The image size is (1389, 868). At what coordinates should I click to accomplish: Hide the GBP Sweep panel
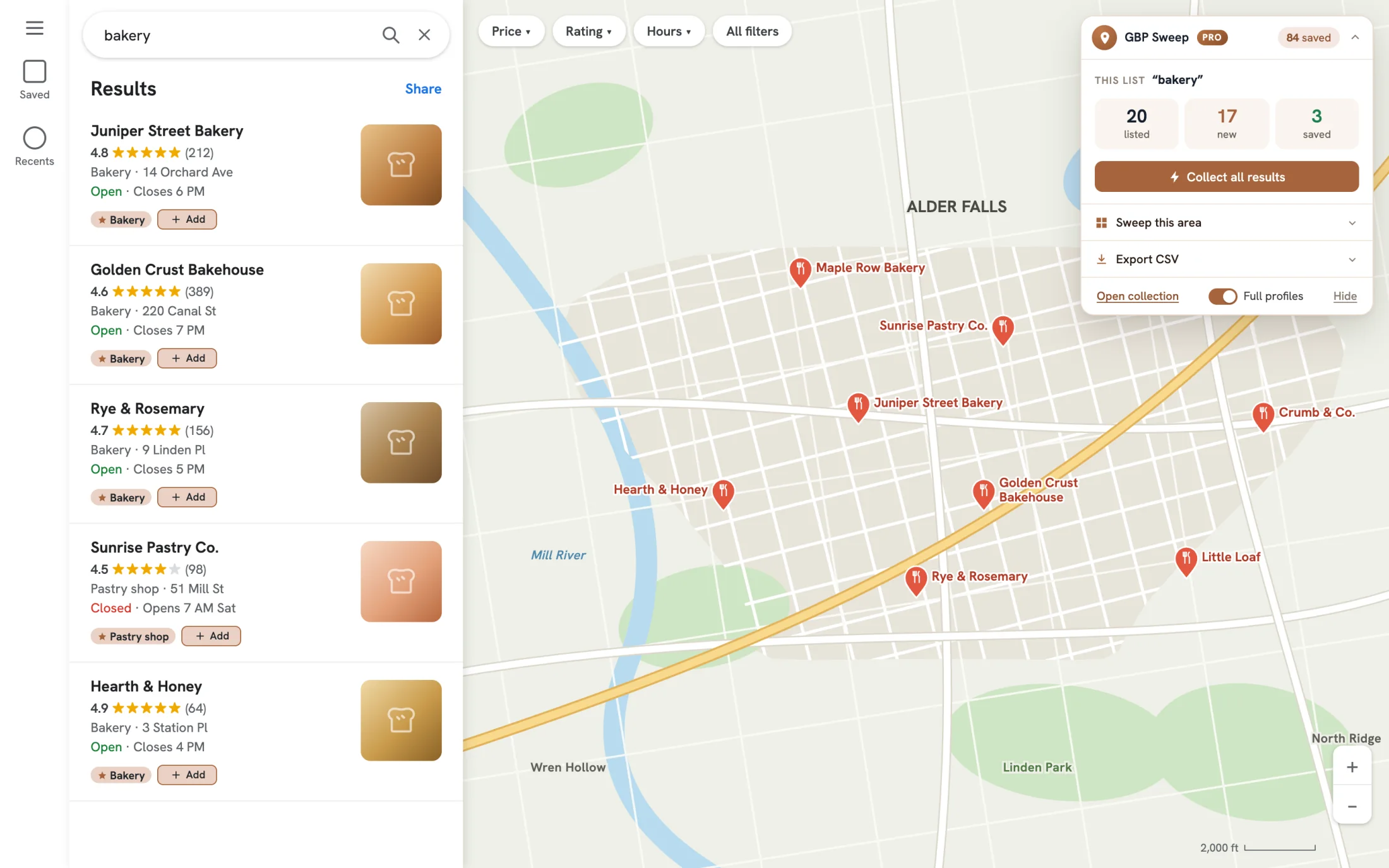pyautogui.click(x=1345, y=296)
